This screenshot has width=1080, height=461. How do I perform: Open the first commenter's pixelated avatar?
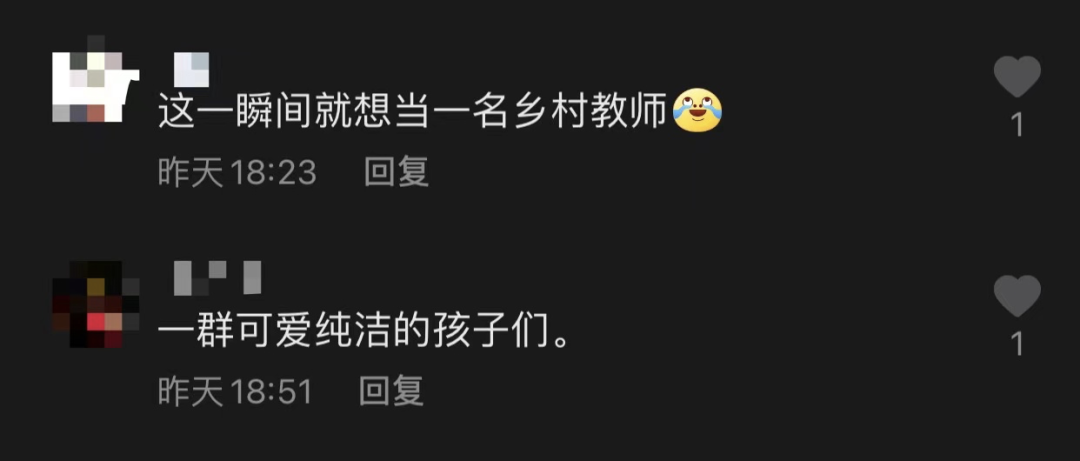(96, 79)
